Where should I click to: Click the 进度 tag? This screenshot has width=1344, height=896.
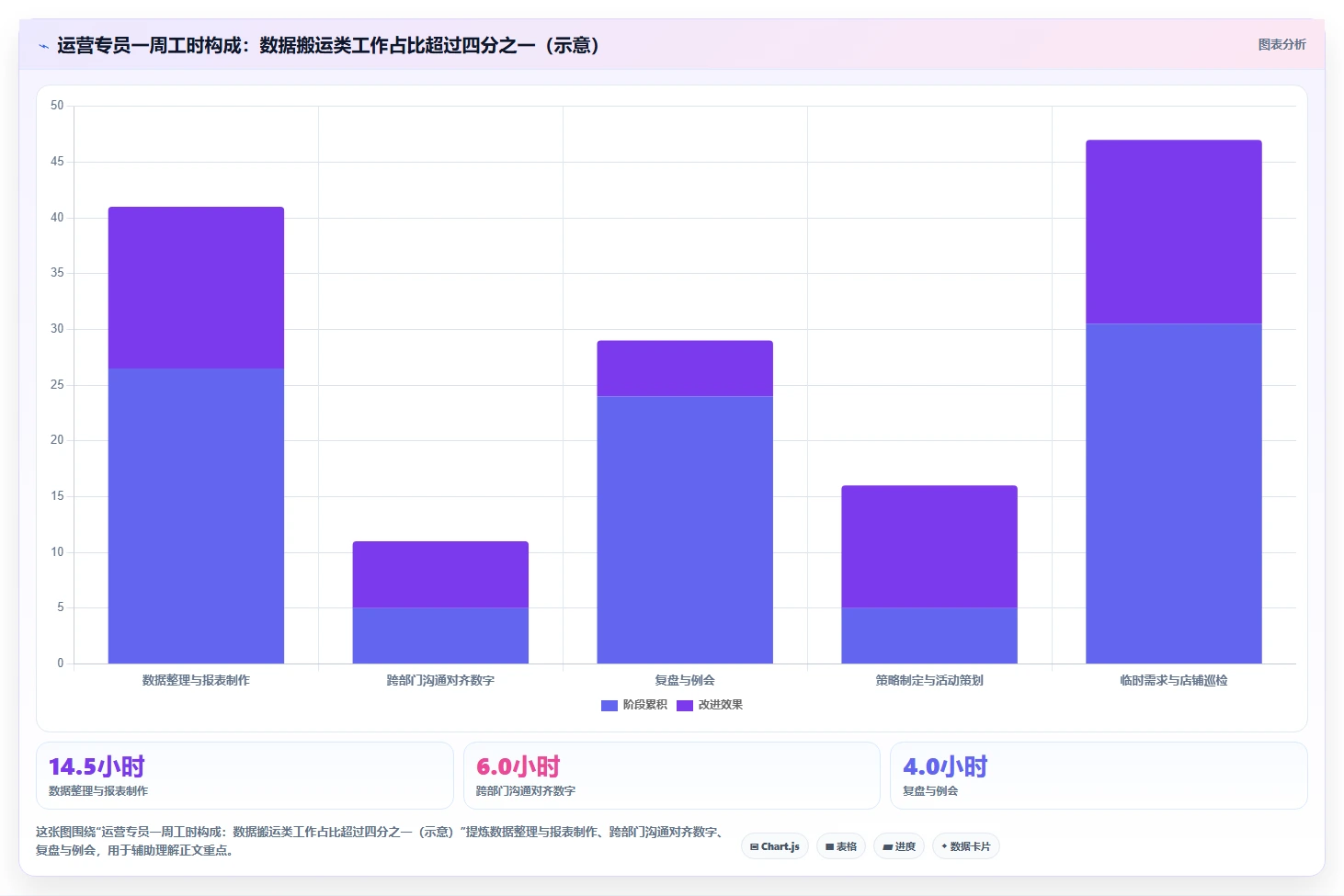898,846
